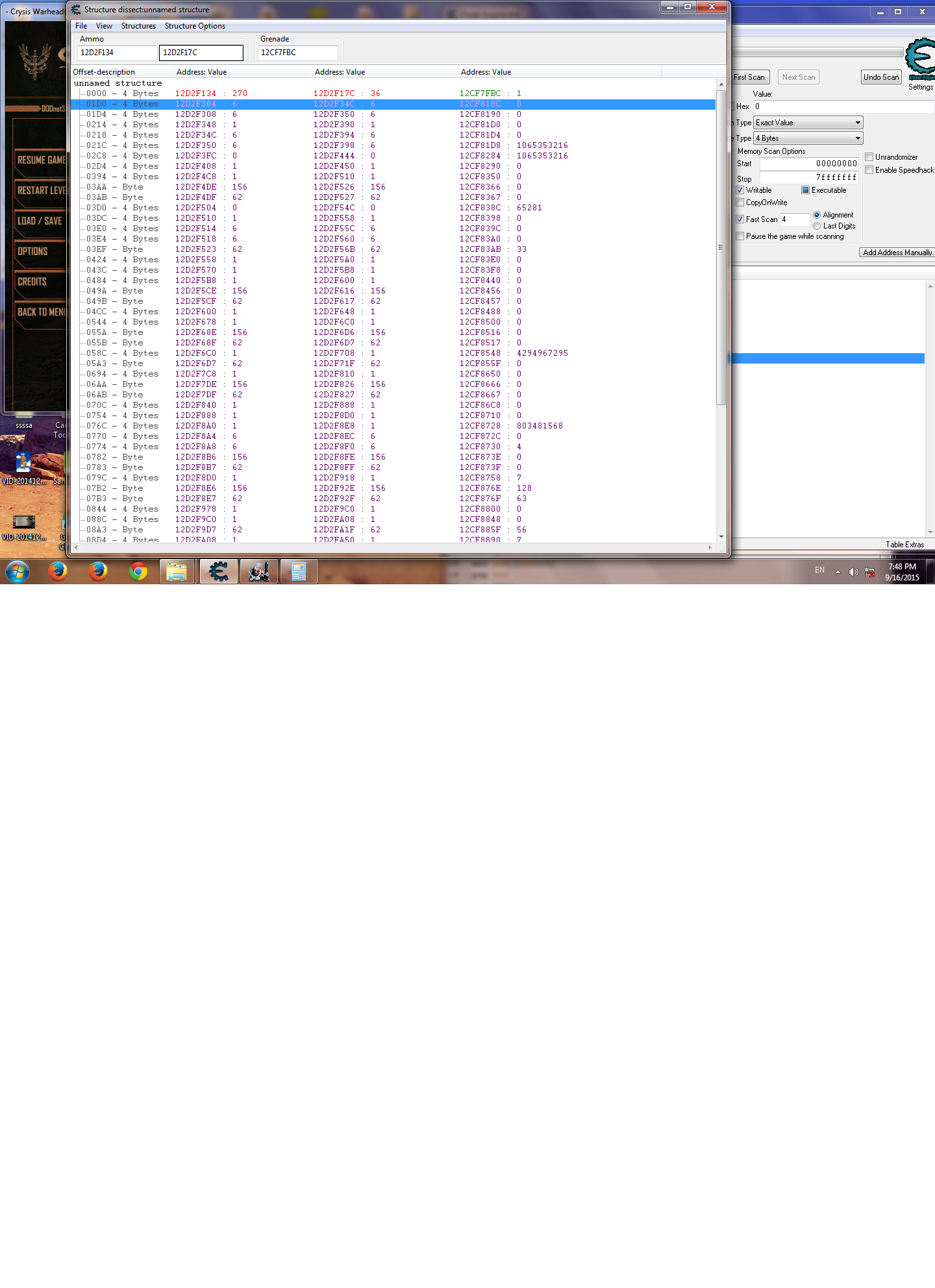Click the Next Scan button
The height and width of the screenshot is (1288, 935).
[798, 77]
